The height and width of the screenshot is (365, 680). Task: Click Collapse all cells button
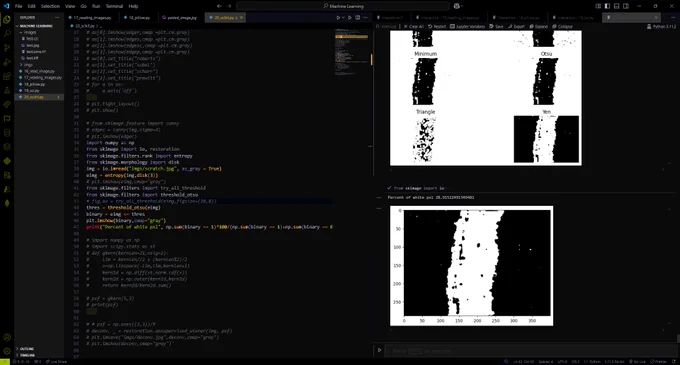(562, 26)
